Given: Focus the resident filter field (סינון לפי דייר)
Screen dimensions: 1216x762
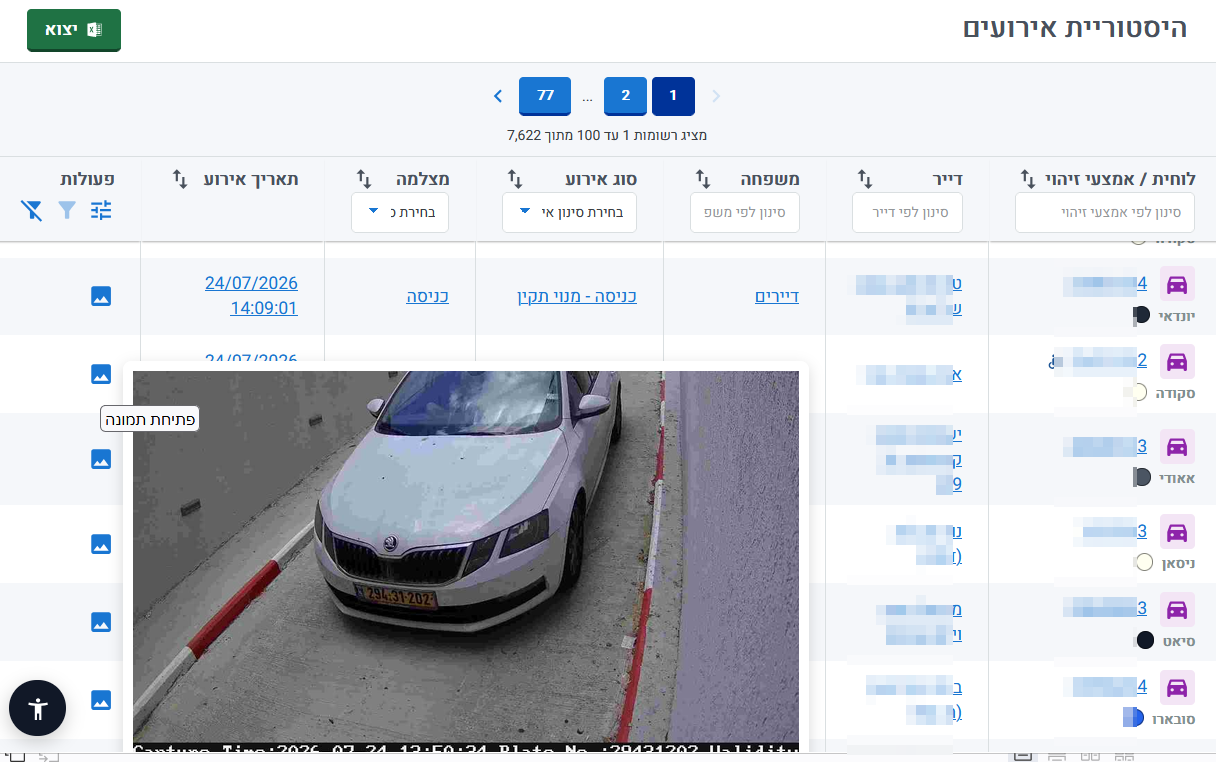Looking at the screenshot, I should click(x=907, y=213).
